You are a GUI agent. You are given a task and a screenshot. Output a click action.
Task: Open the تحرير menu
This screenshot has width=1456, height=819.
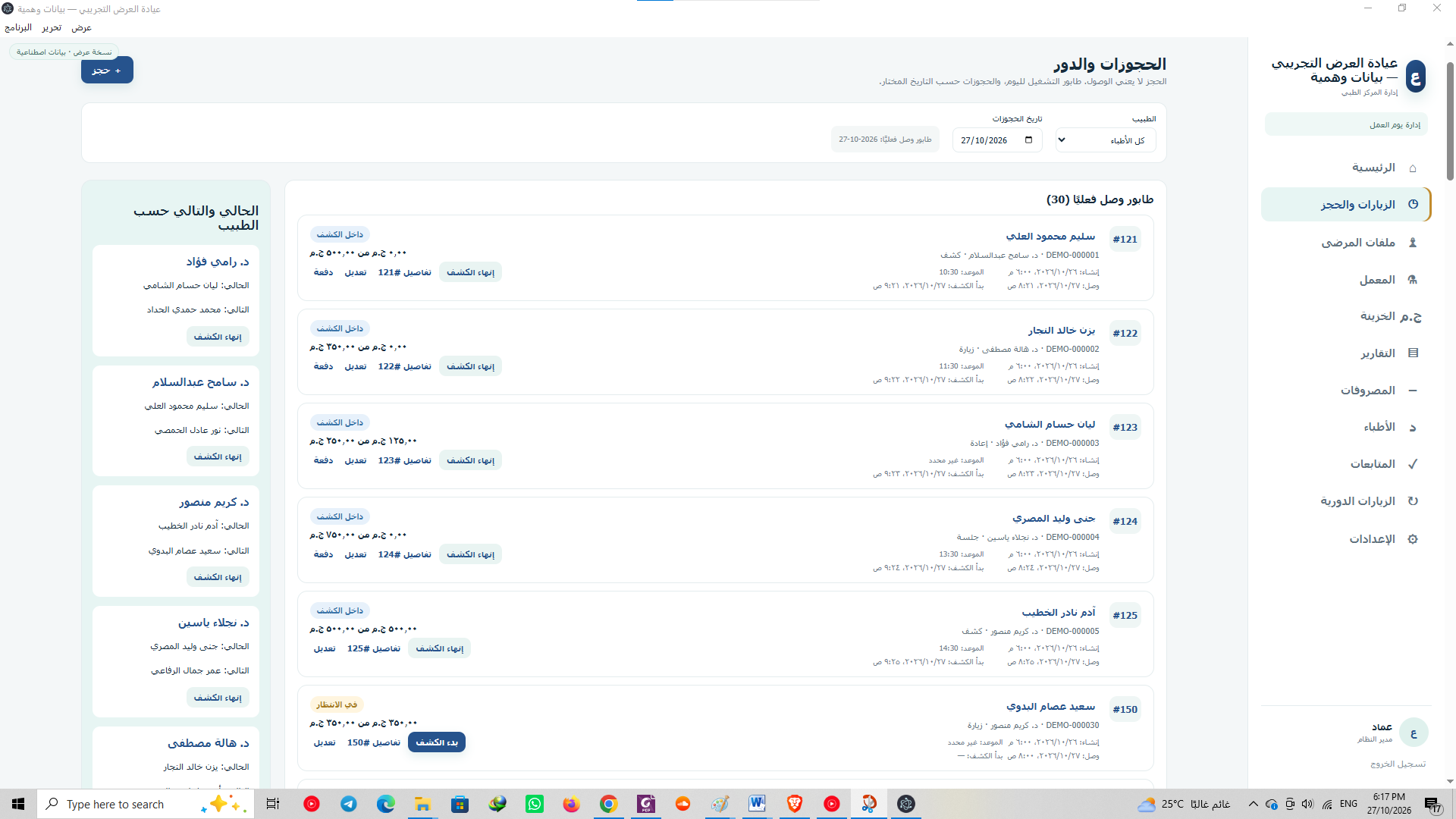point(52,27)
